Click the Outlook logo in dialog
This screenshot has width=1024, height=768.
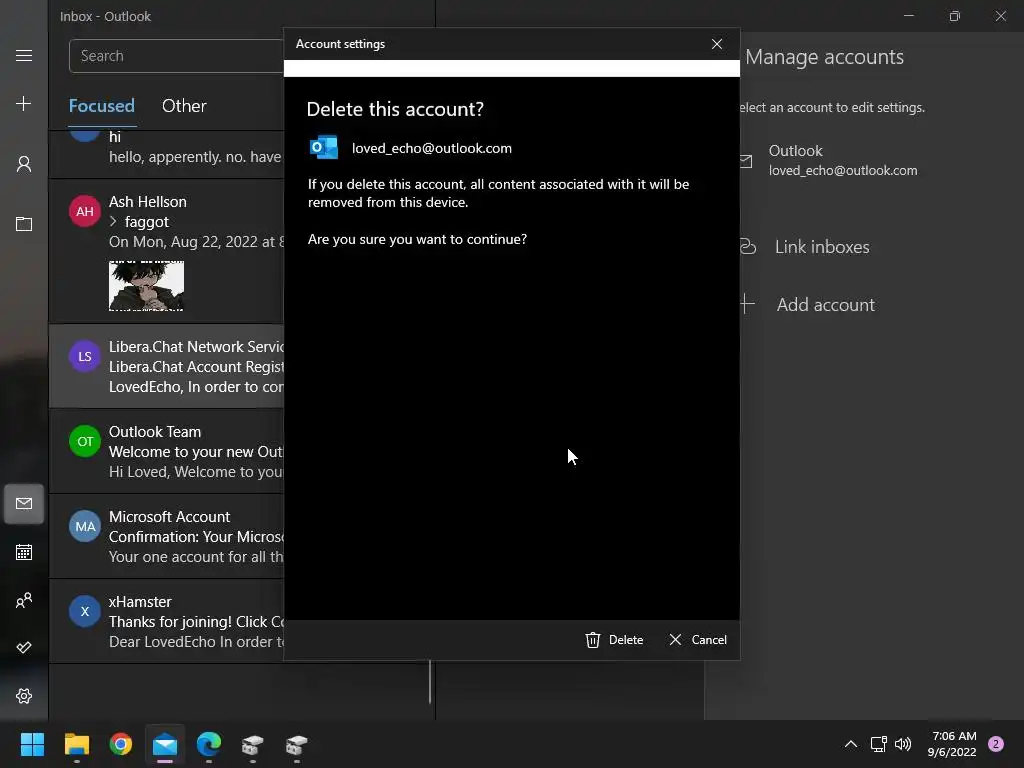pos(324,148)
